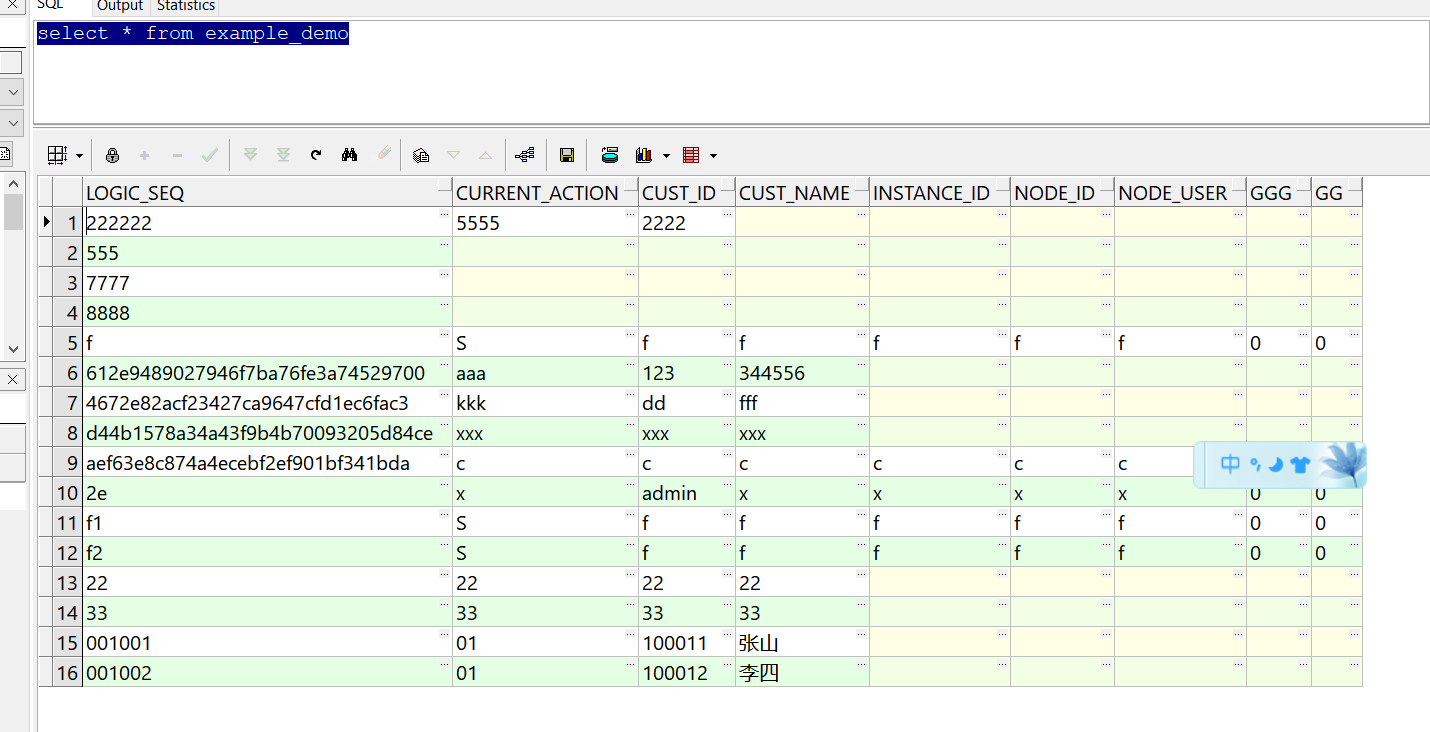Image resolution: width=1430 pixels, height=732 pixels.
Task: Click the grid layout icon
Action: [58, 155]
